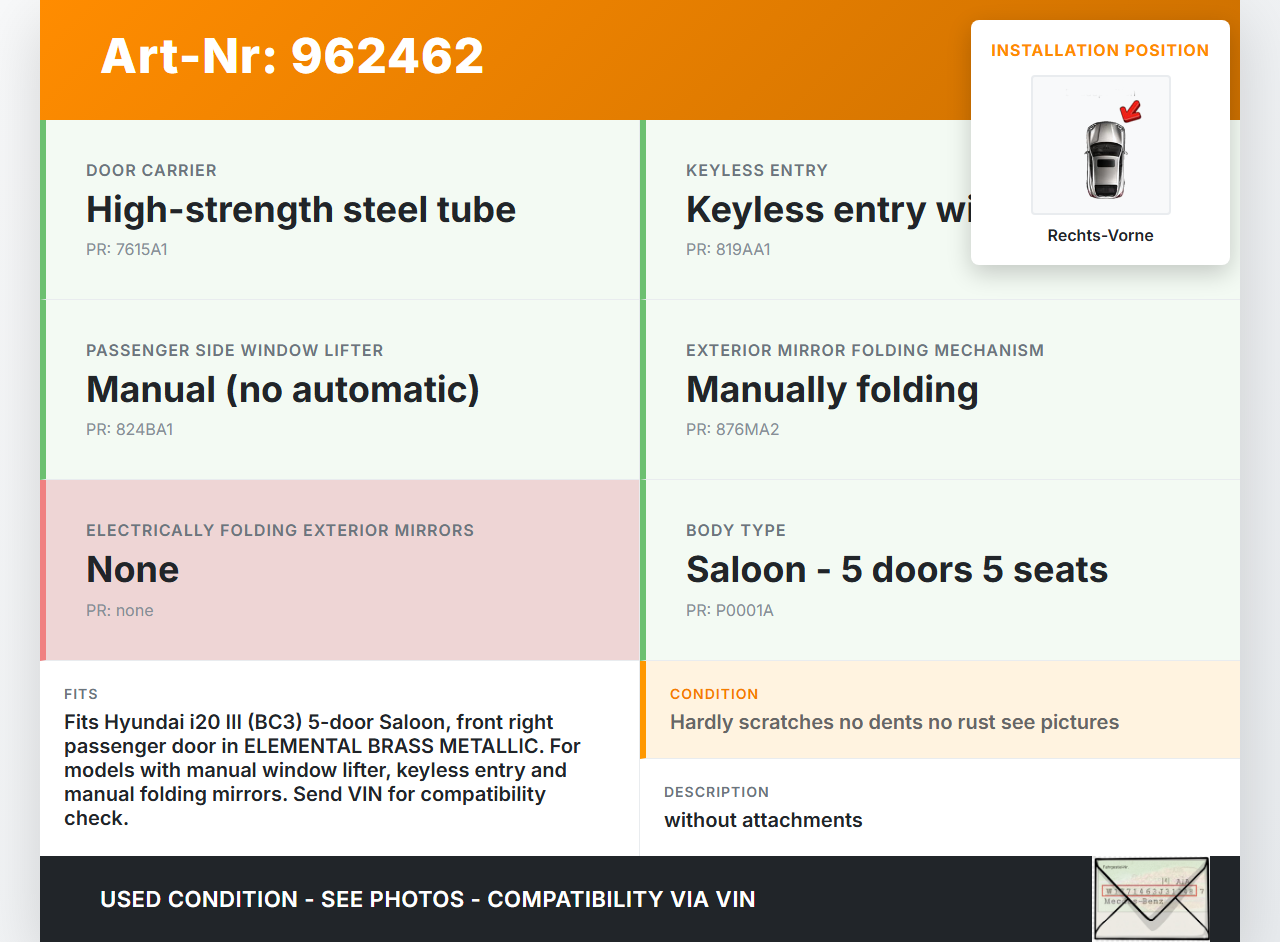Select the red None mirror value
The width and height of the screenshot is (1280, 942).
133,569
